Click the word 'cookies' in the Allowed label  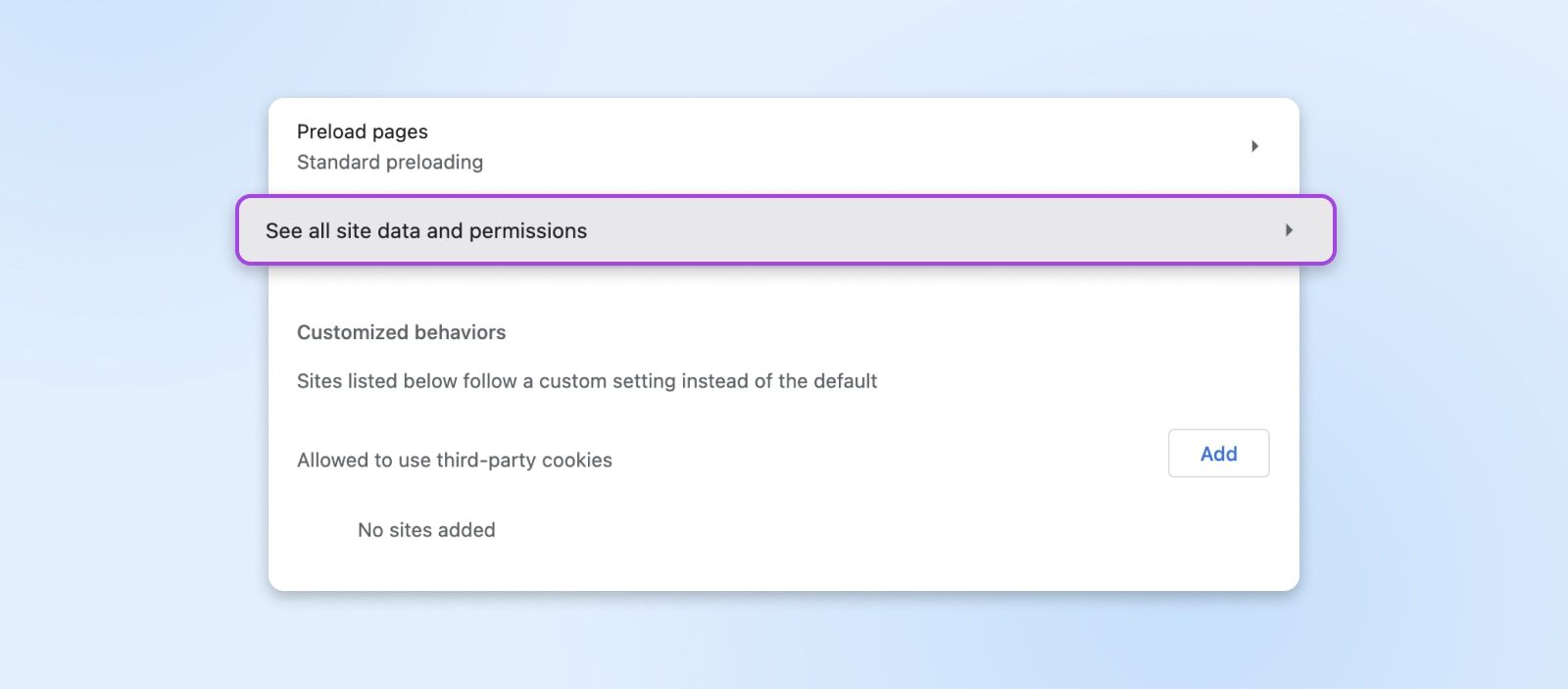point(578,461)
